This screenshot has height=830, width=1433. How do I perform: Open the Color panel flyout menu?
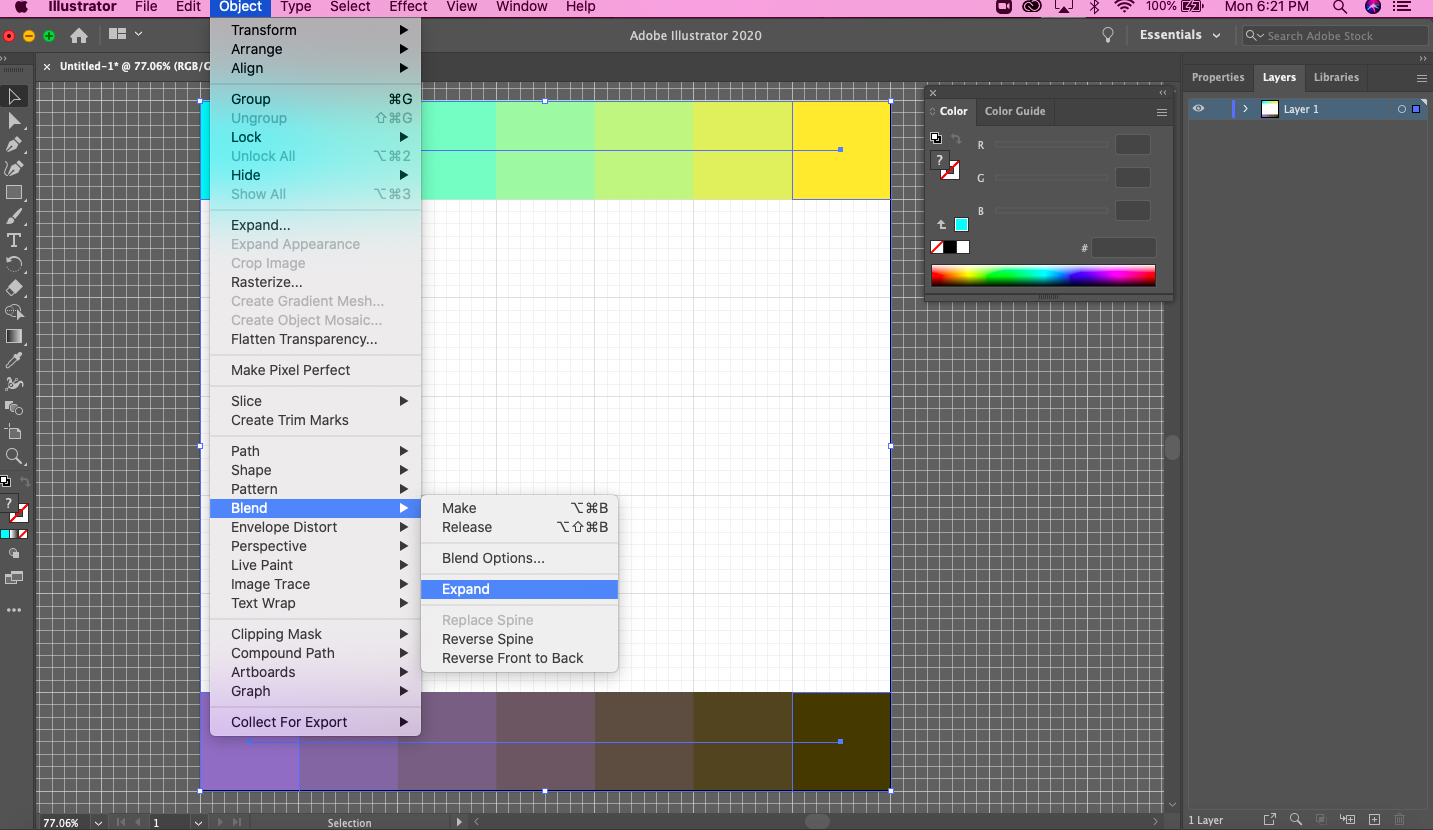1161,112
